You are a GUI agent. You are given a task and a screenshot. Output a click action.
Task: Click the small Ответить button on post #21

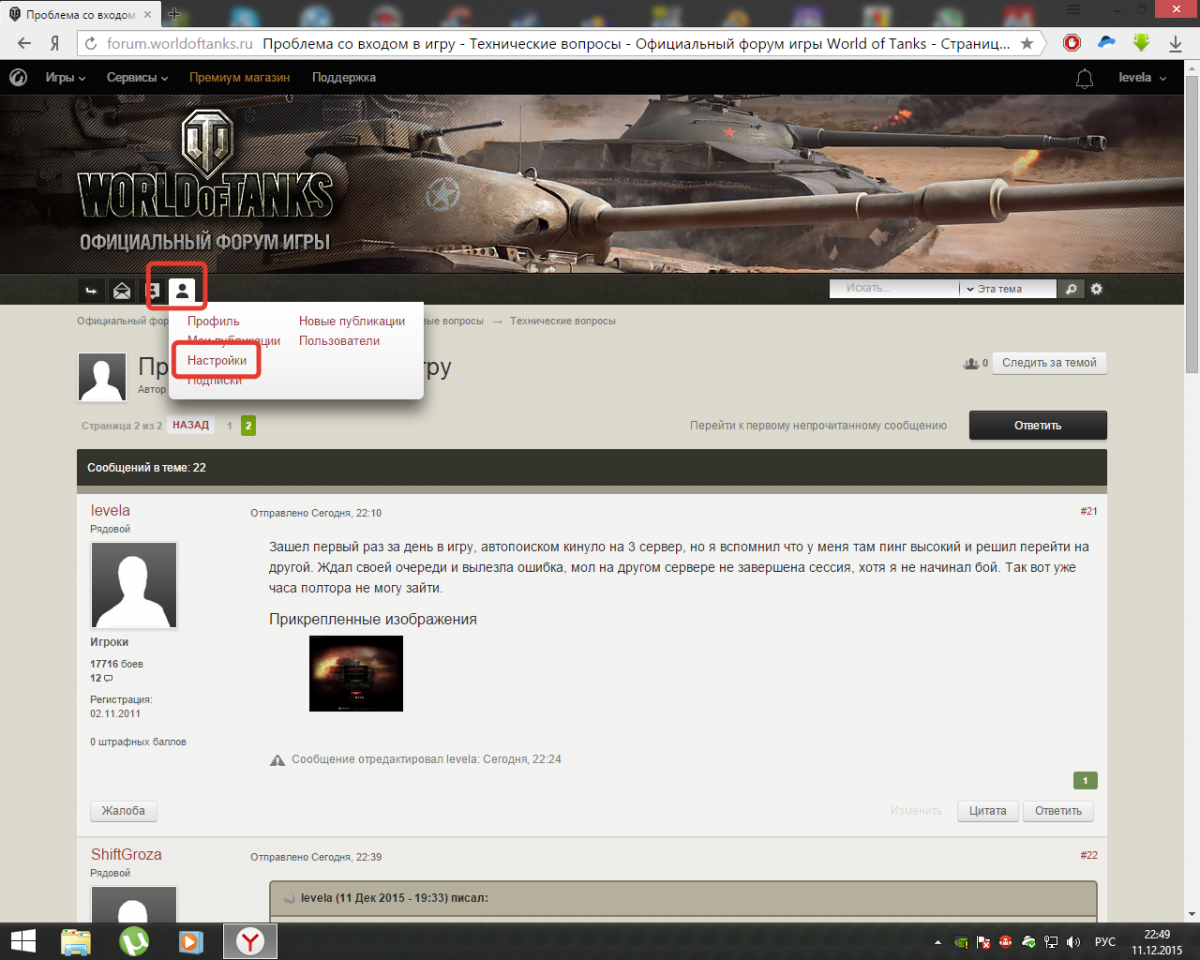[1058, 811]
